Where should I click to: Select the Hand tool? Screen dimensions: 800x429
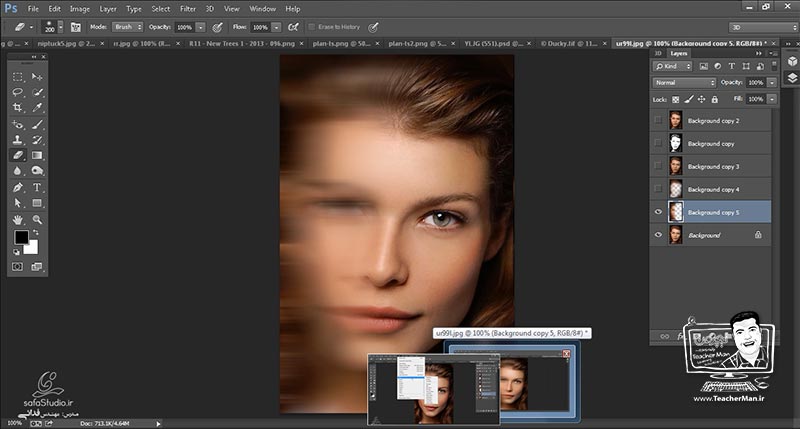[18, 219]
